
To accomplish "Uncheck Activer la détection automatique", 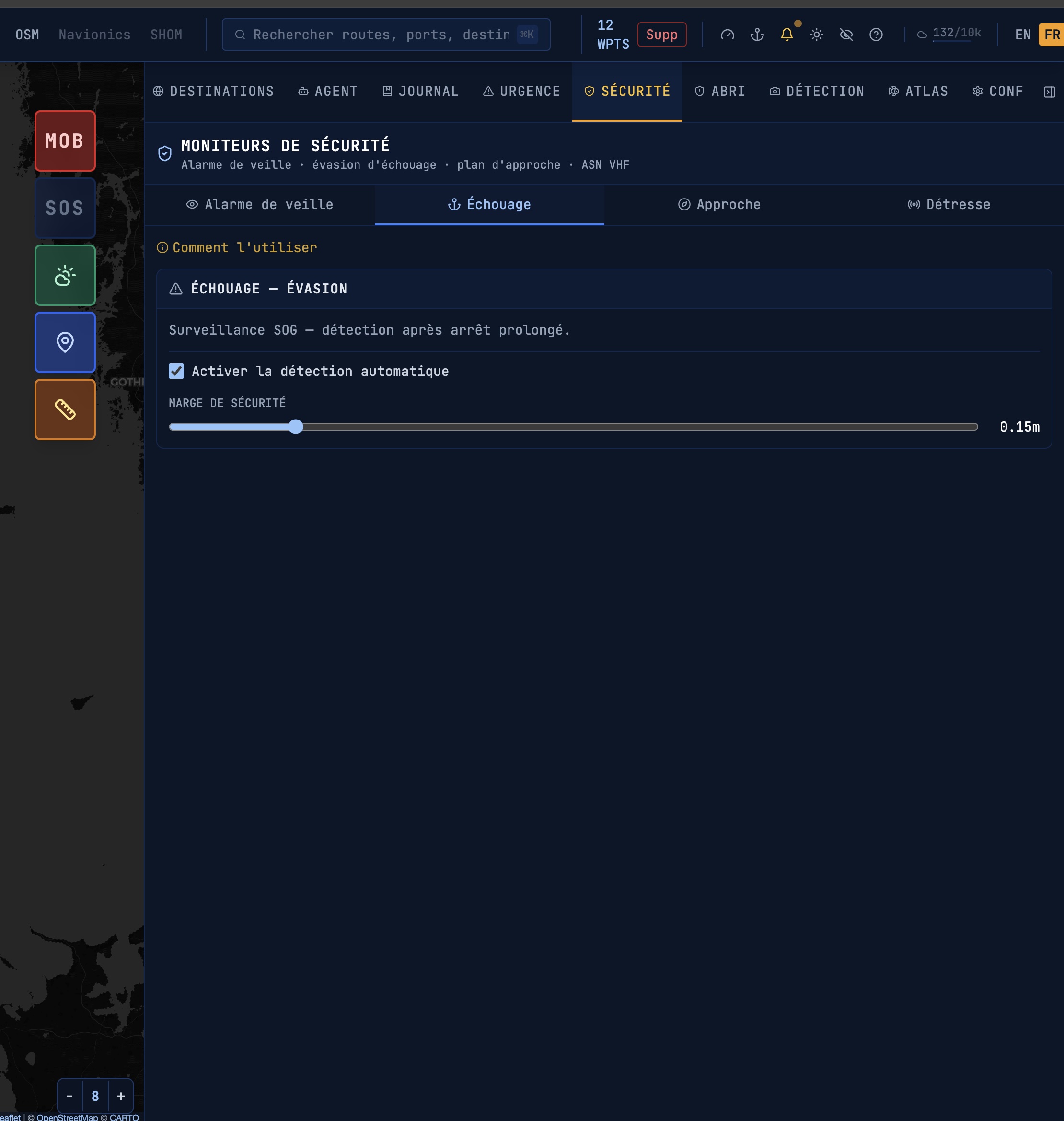I will [176, 371].
